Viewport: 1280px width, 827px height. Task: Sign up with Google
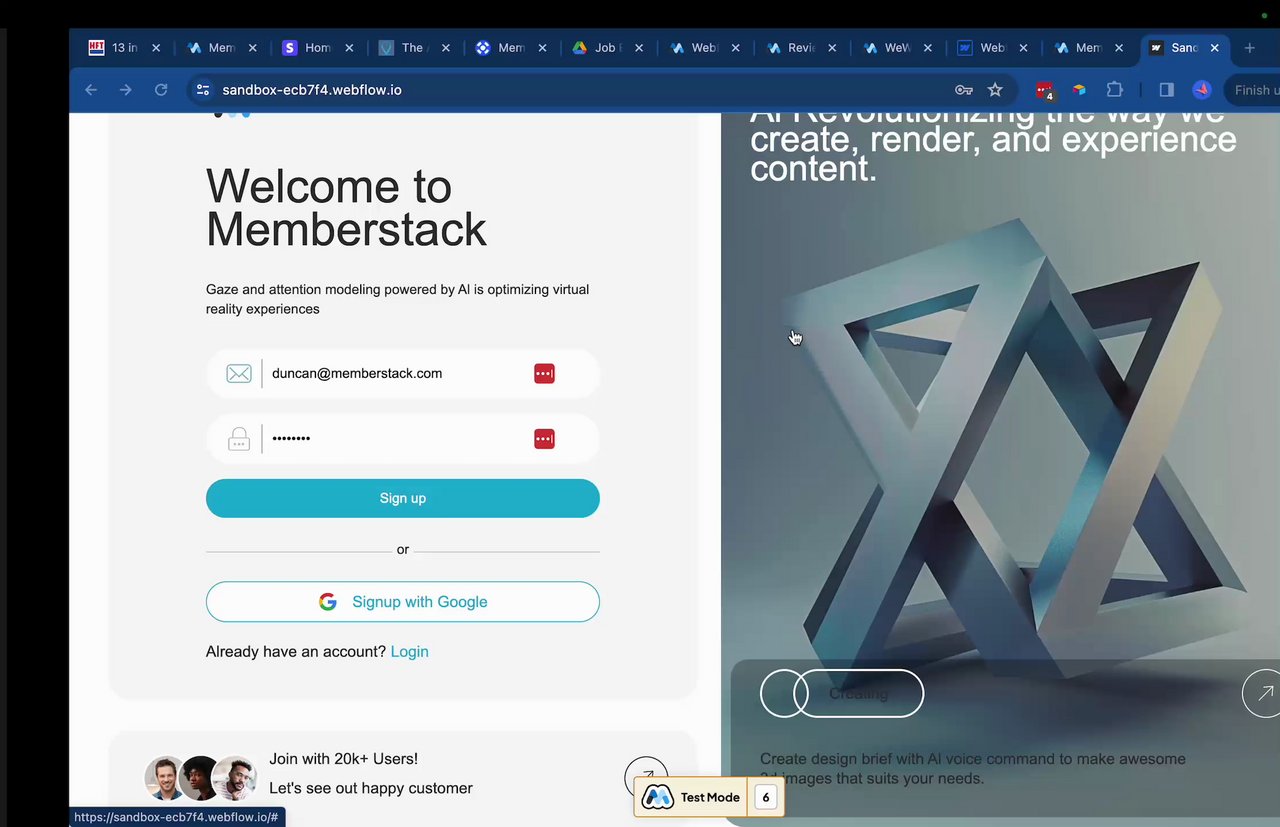[403, 602]
